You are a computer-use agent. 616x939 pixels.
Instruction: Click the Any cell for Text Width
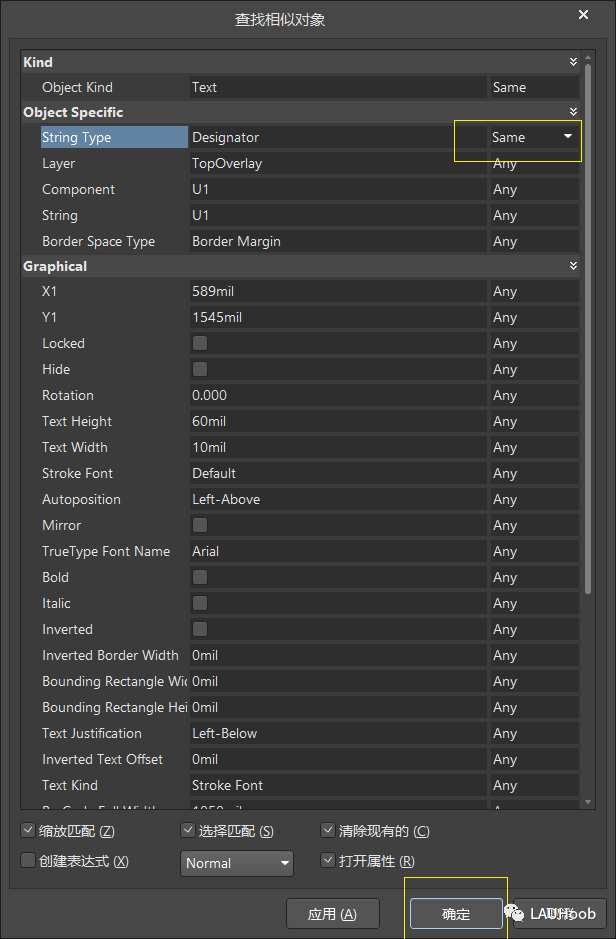pyautogui.click(x=535, y=447)
